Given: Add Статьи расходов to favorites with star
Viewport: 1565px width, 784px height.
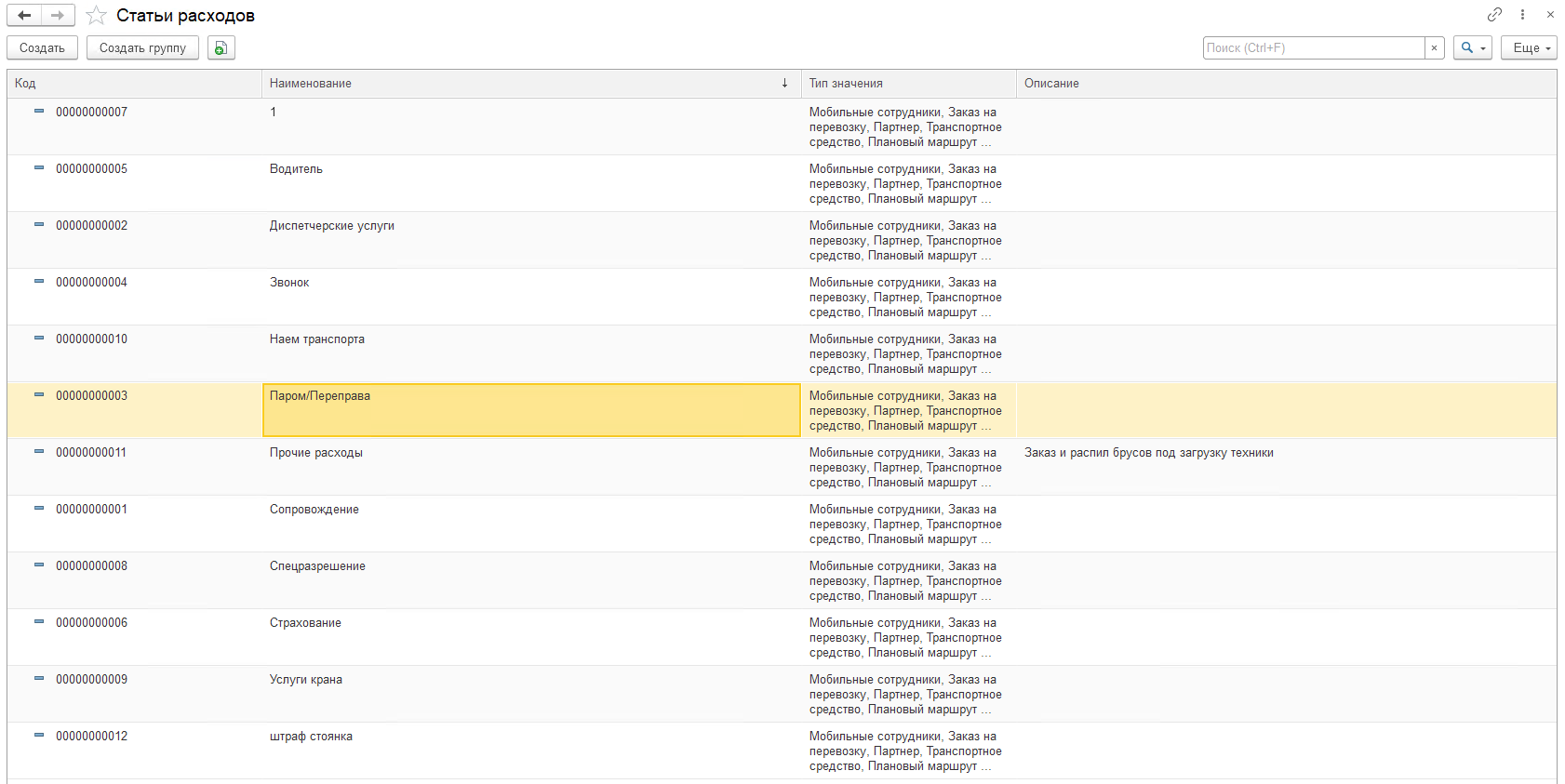Looking at the screenshot, I should [x=96, y=16].
